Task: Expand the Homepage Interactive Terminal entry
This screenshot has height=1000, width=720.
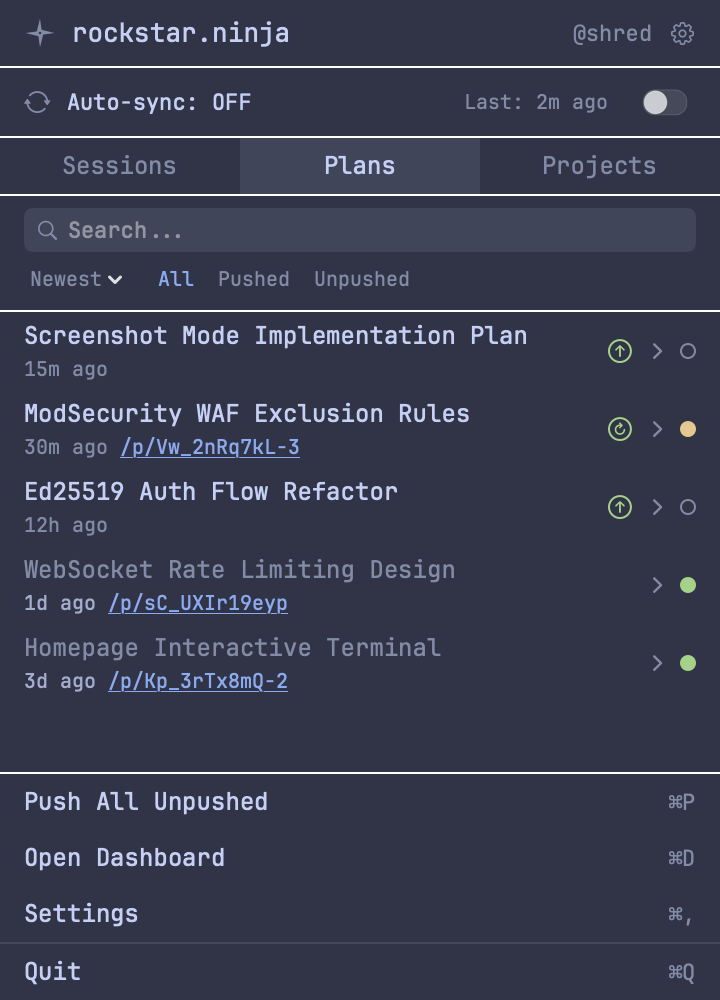Action: tap(657, 663)
